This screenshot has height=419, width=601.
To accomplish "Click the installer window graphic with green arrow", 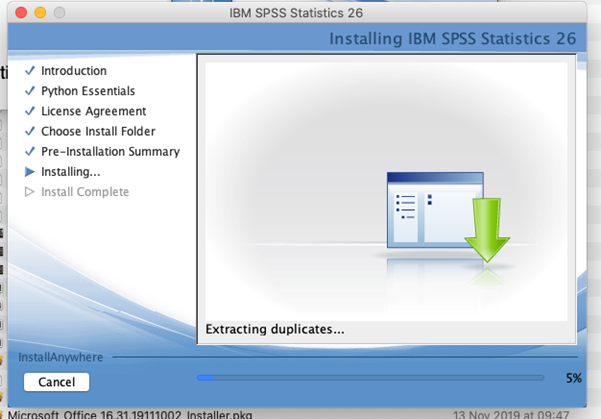I will [x=448, y=217].
